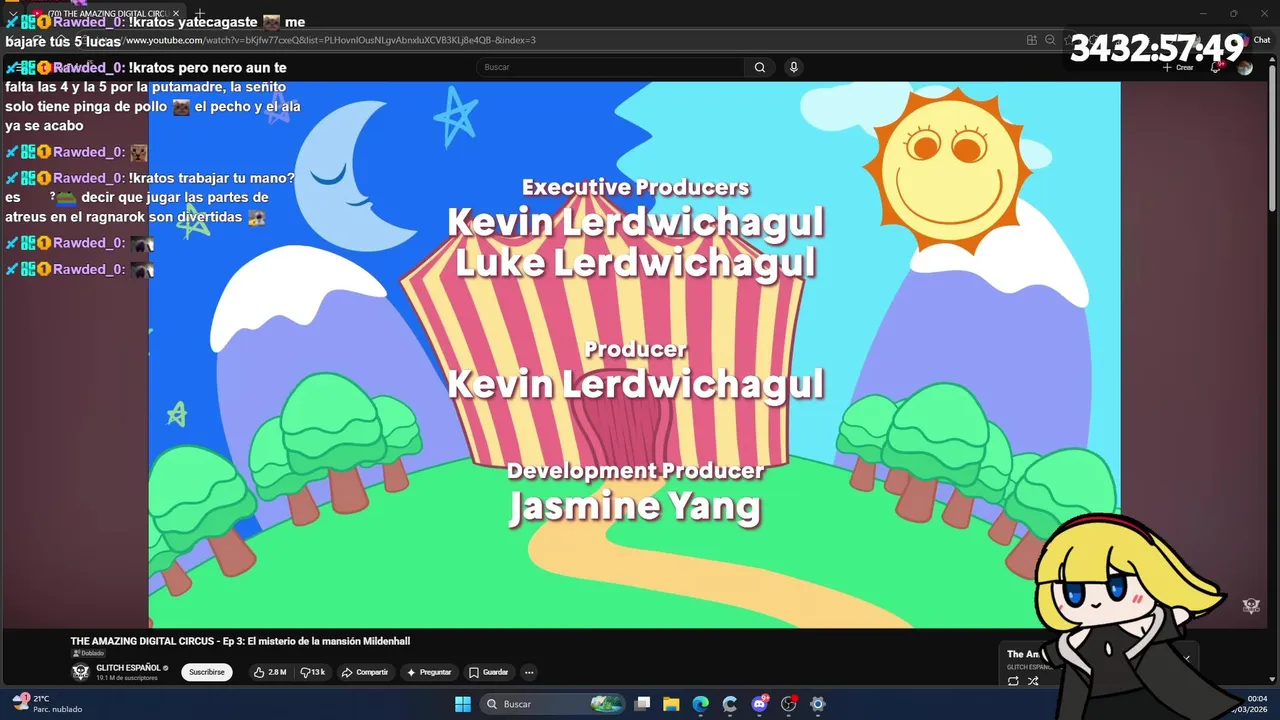Open the YouTube account avatar menu
The image size is (1280, 720).
[1245, 67]
